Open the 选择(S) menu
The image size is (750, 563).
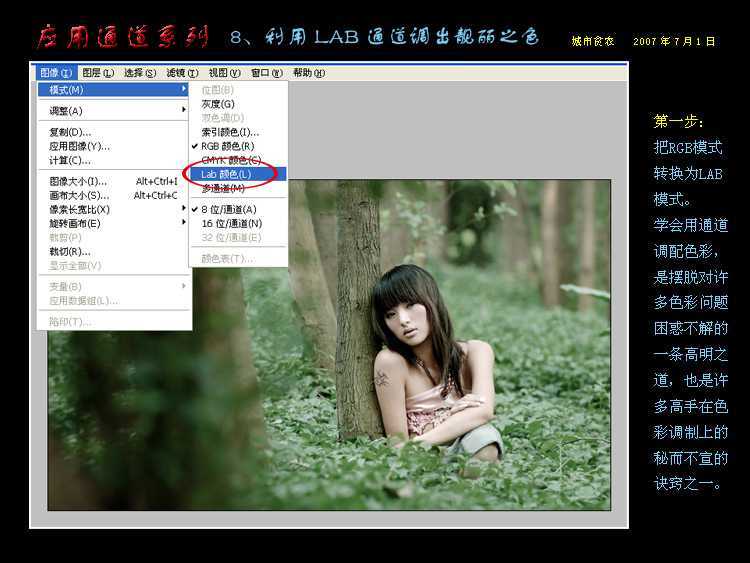coord(140,73)
